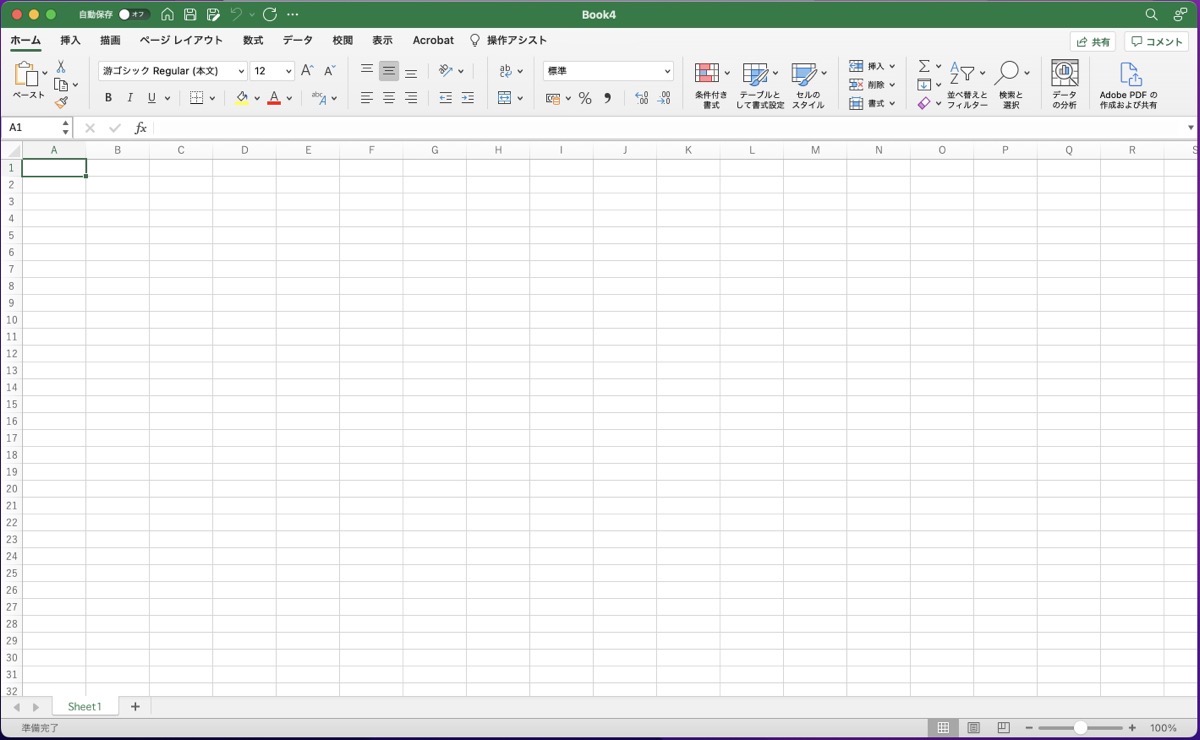Open 条件付き書式 conditional formatting

[x=711, y=85]
